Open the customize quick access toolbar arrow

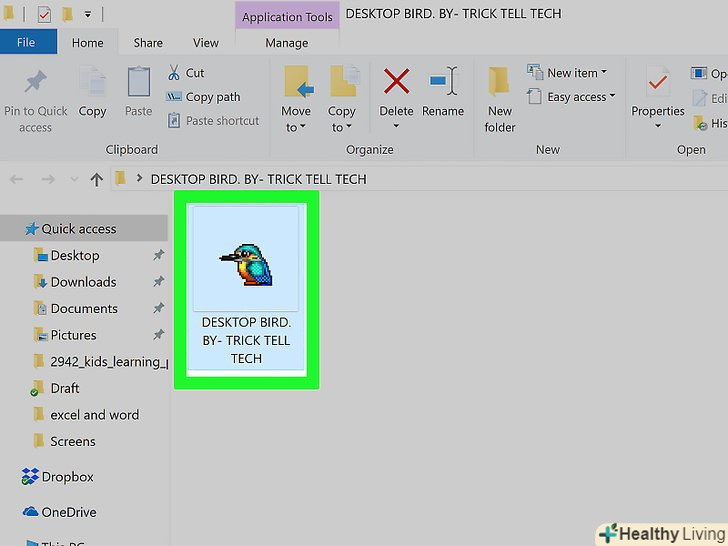88,15
